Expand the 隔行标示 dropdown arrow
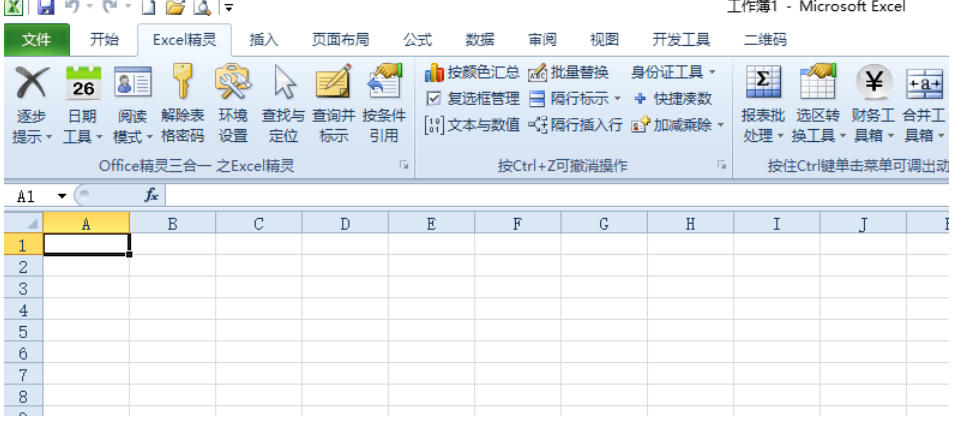Screen dimensions: 953x422 pyautogui.click(x=618, y=99)
